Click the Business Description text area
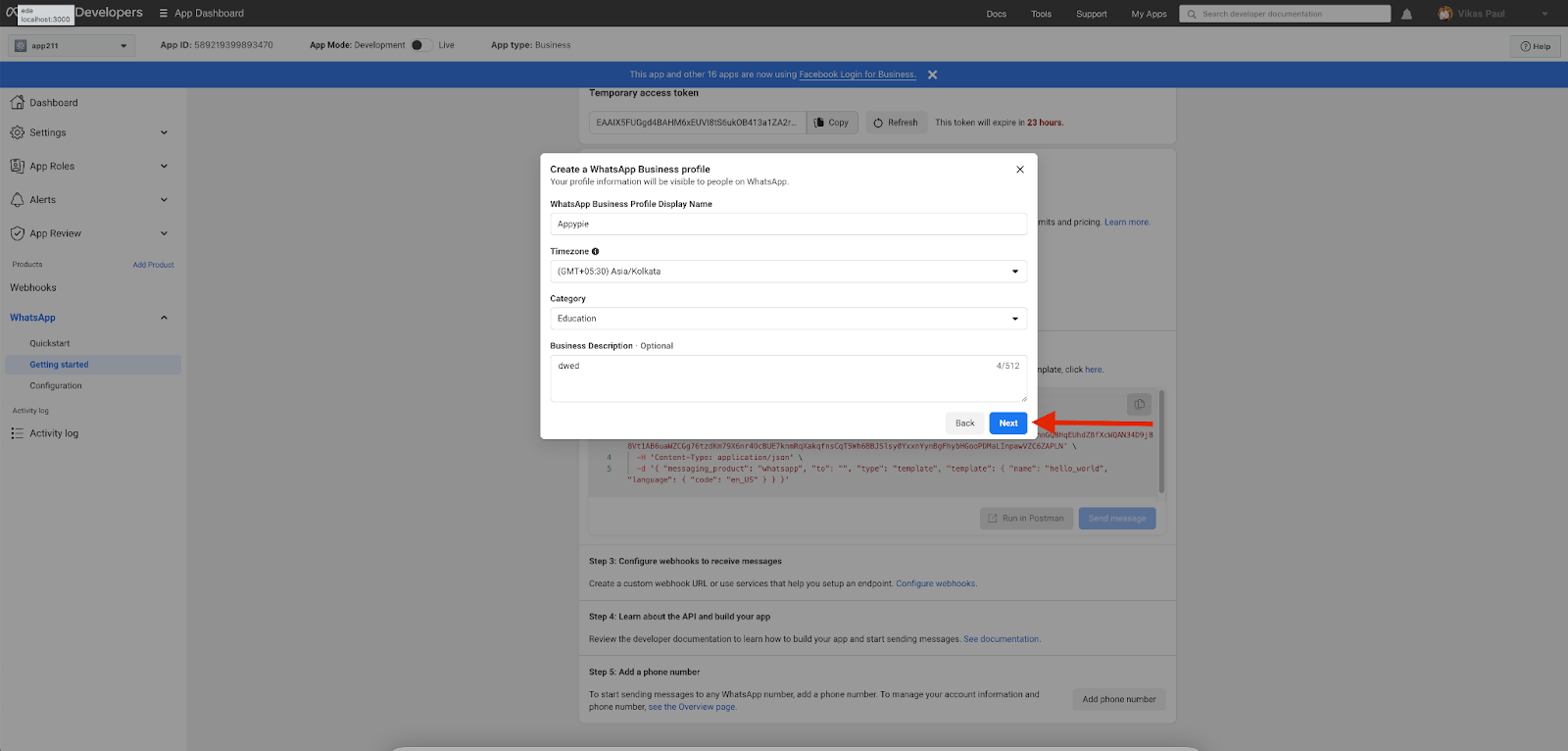 point(788,378)
